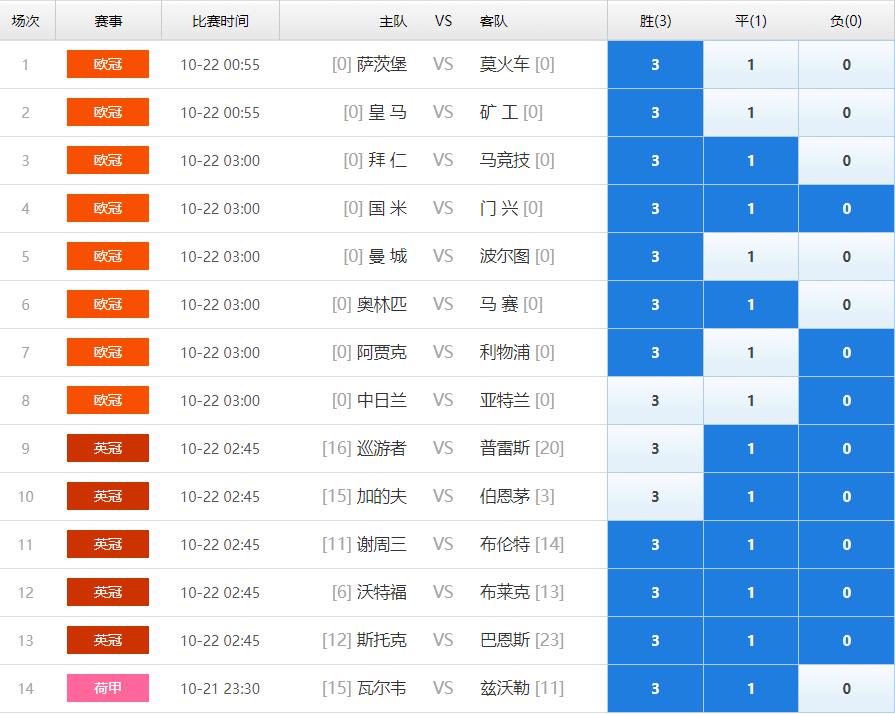Toggle win (3) for 萨茨堡 vs 莫火车

click(x=655, y=64)
